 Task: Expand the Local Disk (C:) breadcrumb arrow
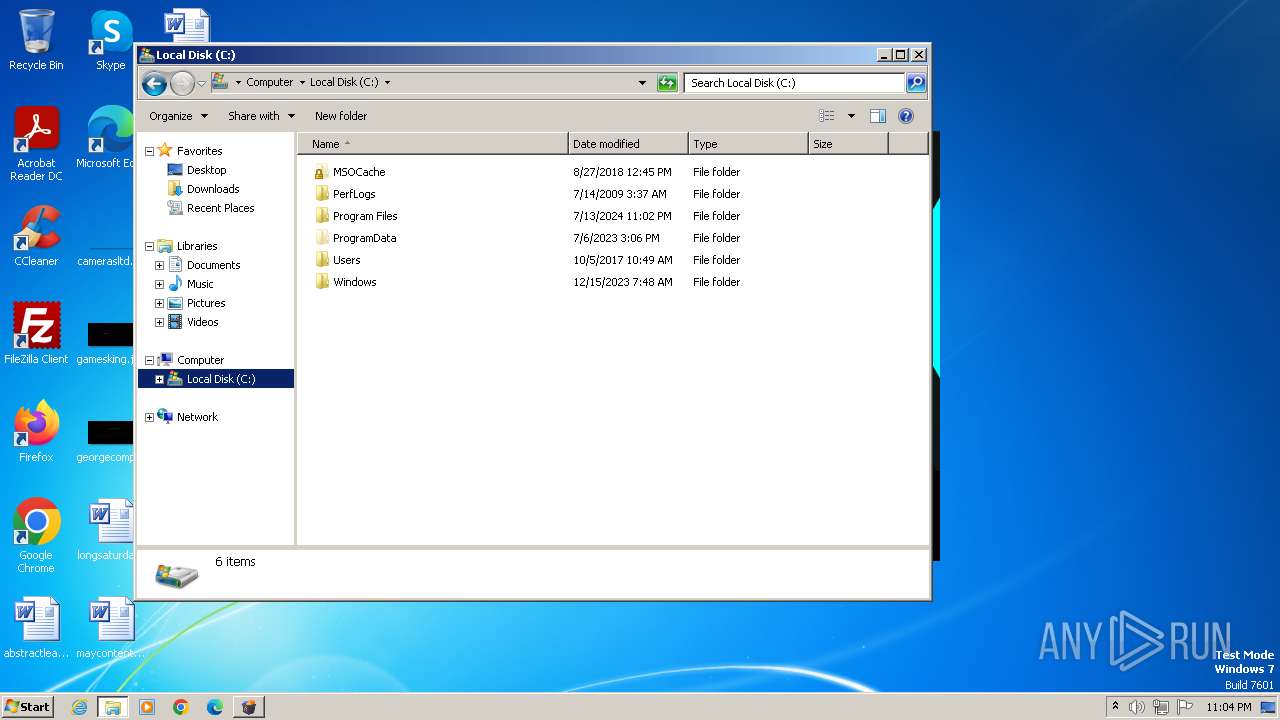(x=387, y=83)
